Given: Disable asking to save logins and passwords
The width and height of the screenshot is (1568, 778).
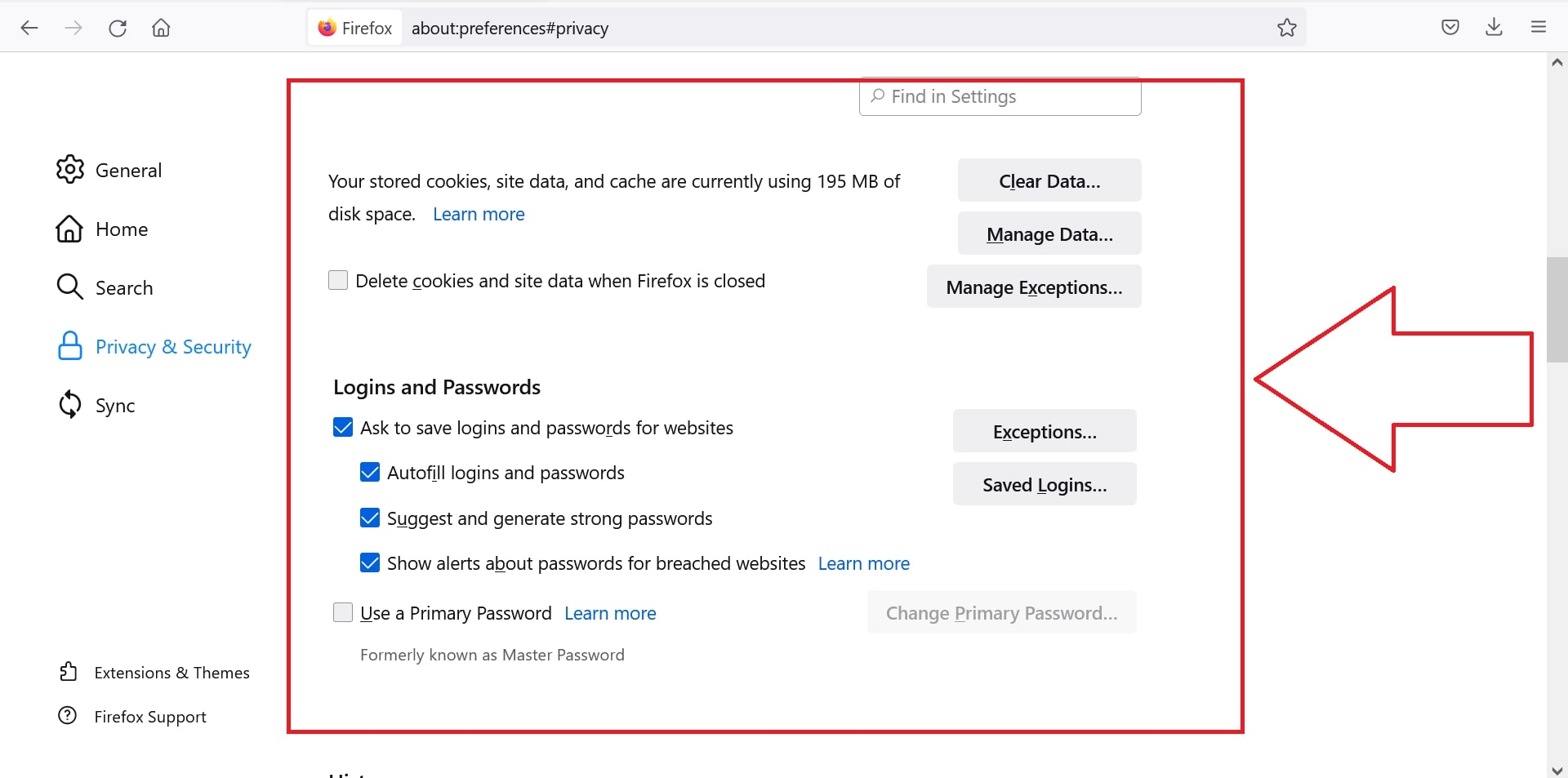Looking at the screenshot, I should [342, 427].
